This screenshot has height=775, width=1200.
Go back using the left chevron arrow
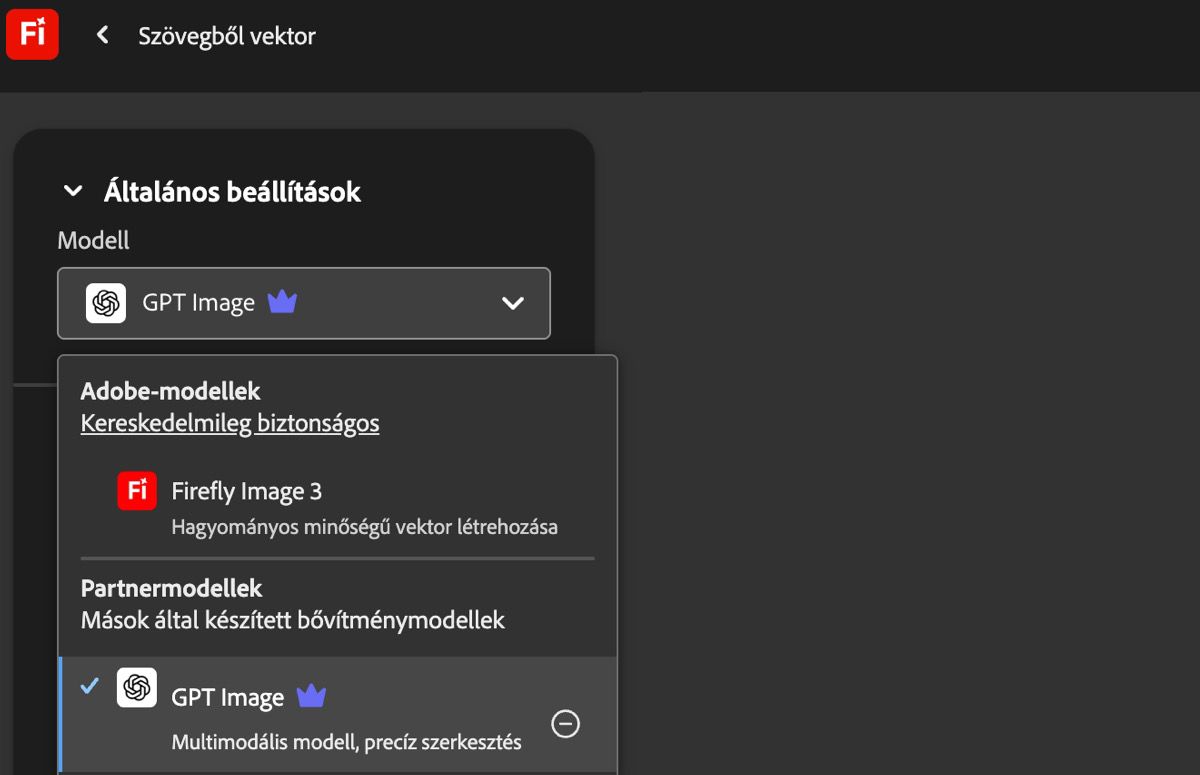coord(102,36)
